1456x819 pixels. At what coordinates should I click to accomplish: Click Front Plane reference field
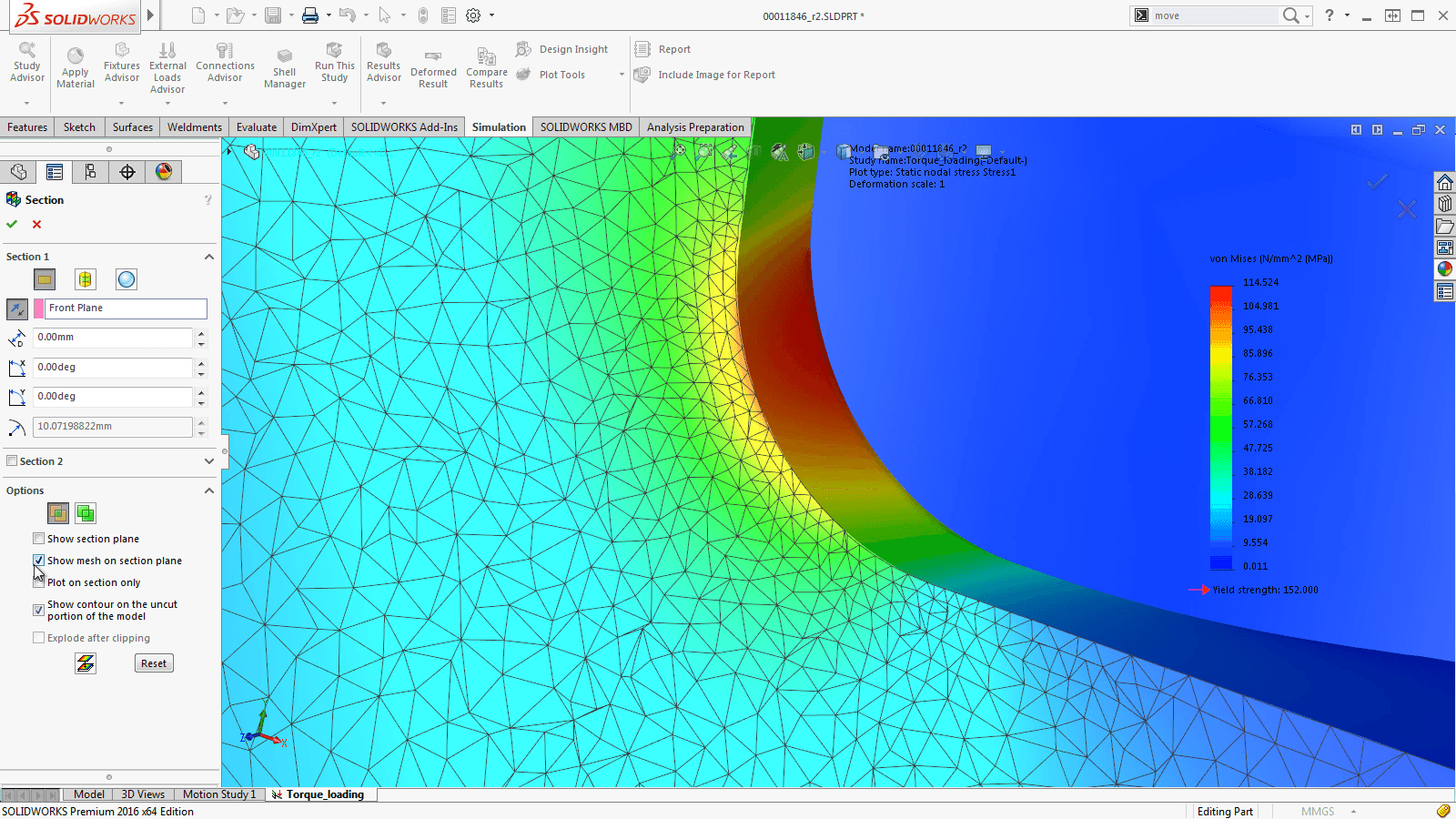(126, 308)
